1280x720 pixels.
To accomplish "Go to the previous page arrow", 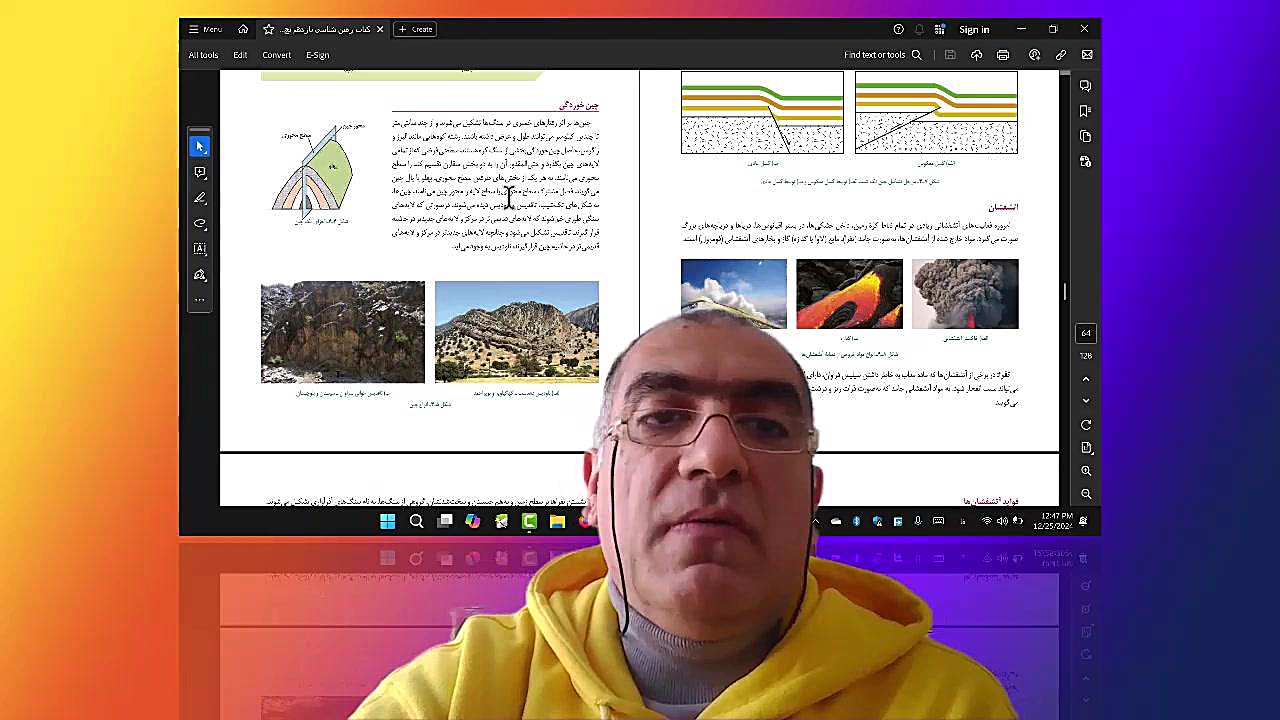I will pyautogui.click(x=1086, y=379).
